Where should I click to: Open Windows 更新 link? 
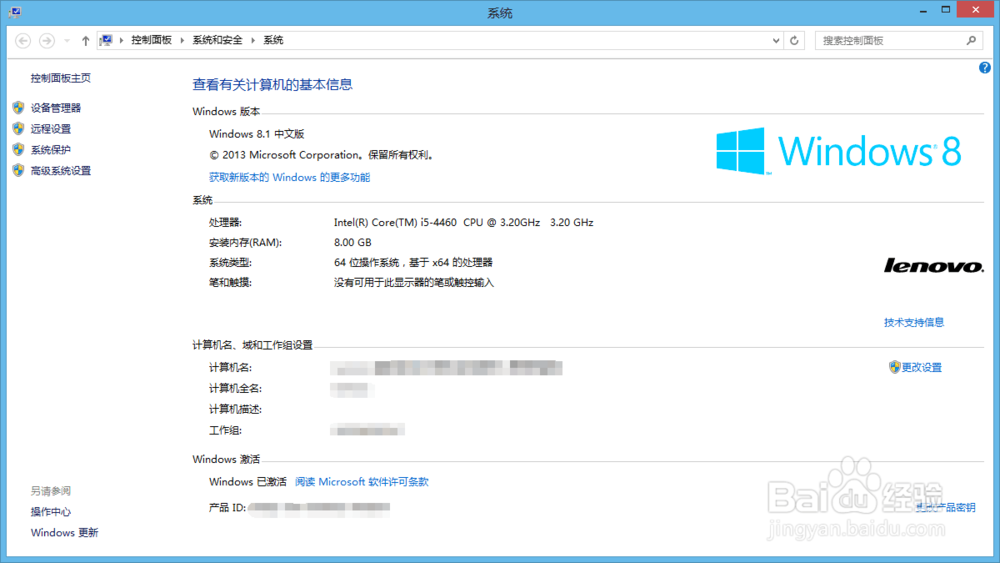coord(64,532)
